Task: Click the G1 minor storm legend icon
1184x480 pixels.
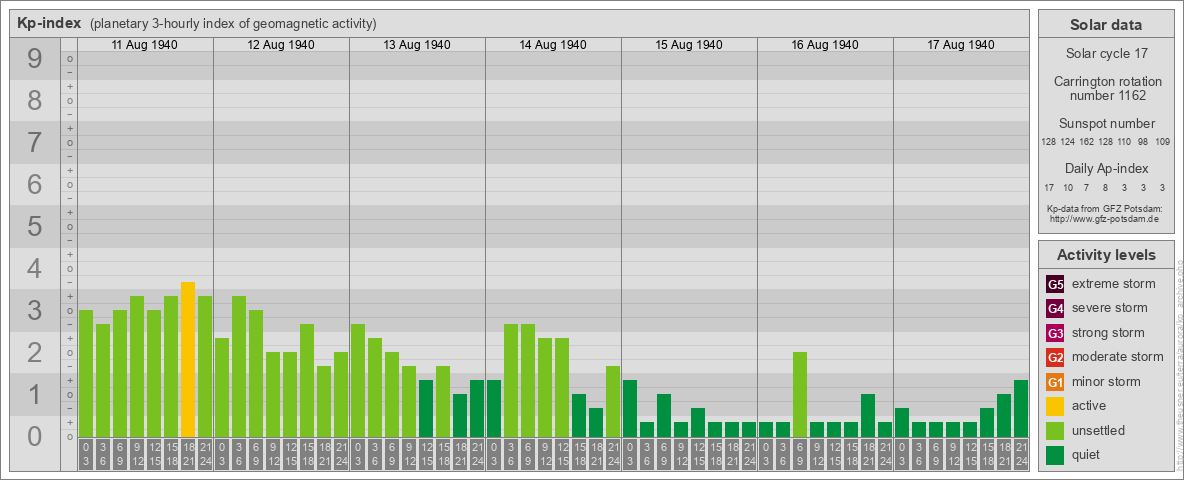Action: click(1055, 382)
